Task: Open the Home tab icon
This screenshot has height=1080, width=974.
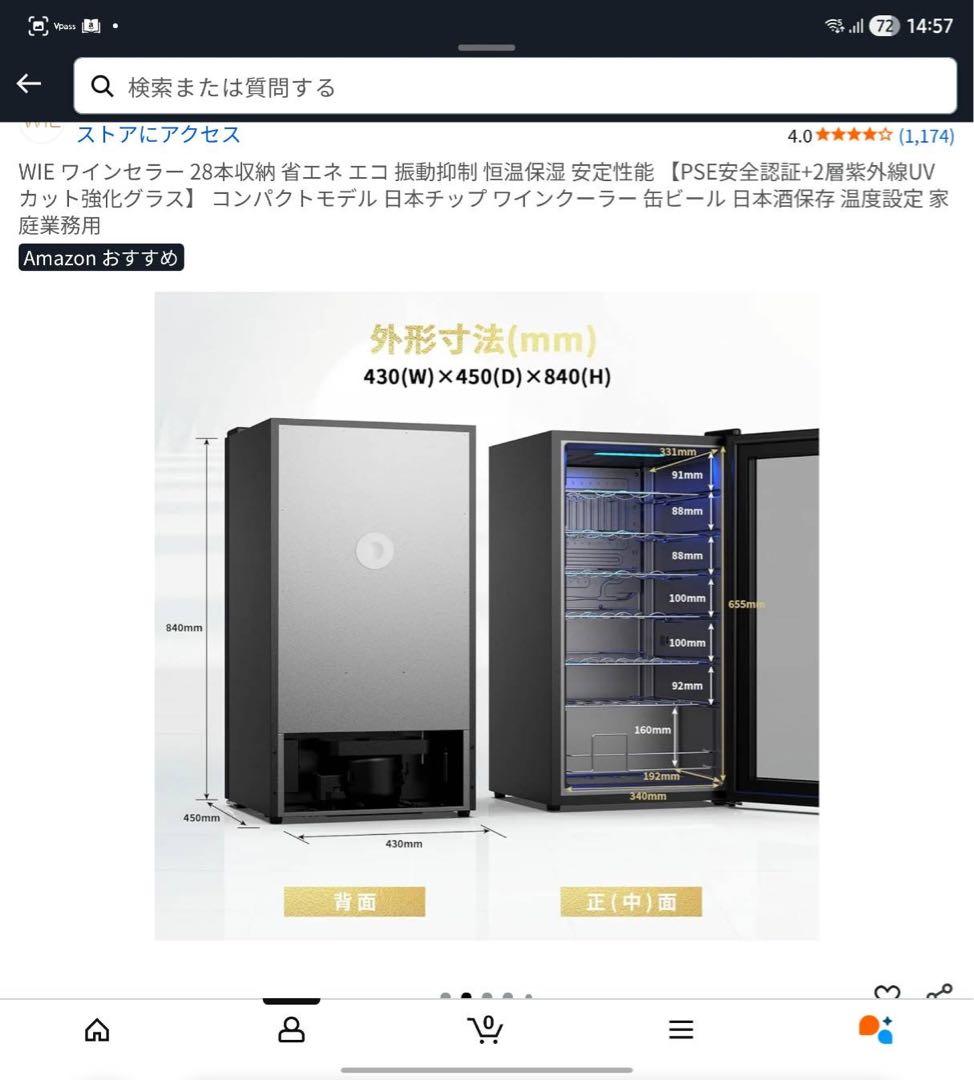Action: [x=97, y=1030]
